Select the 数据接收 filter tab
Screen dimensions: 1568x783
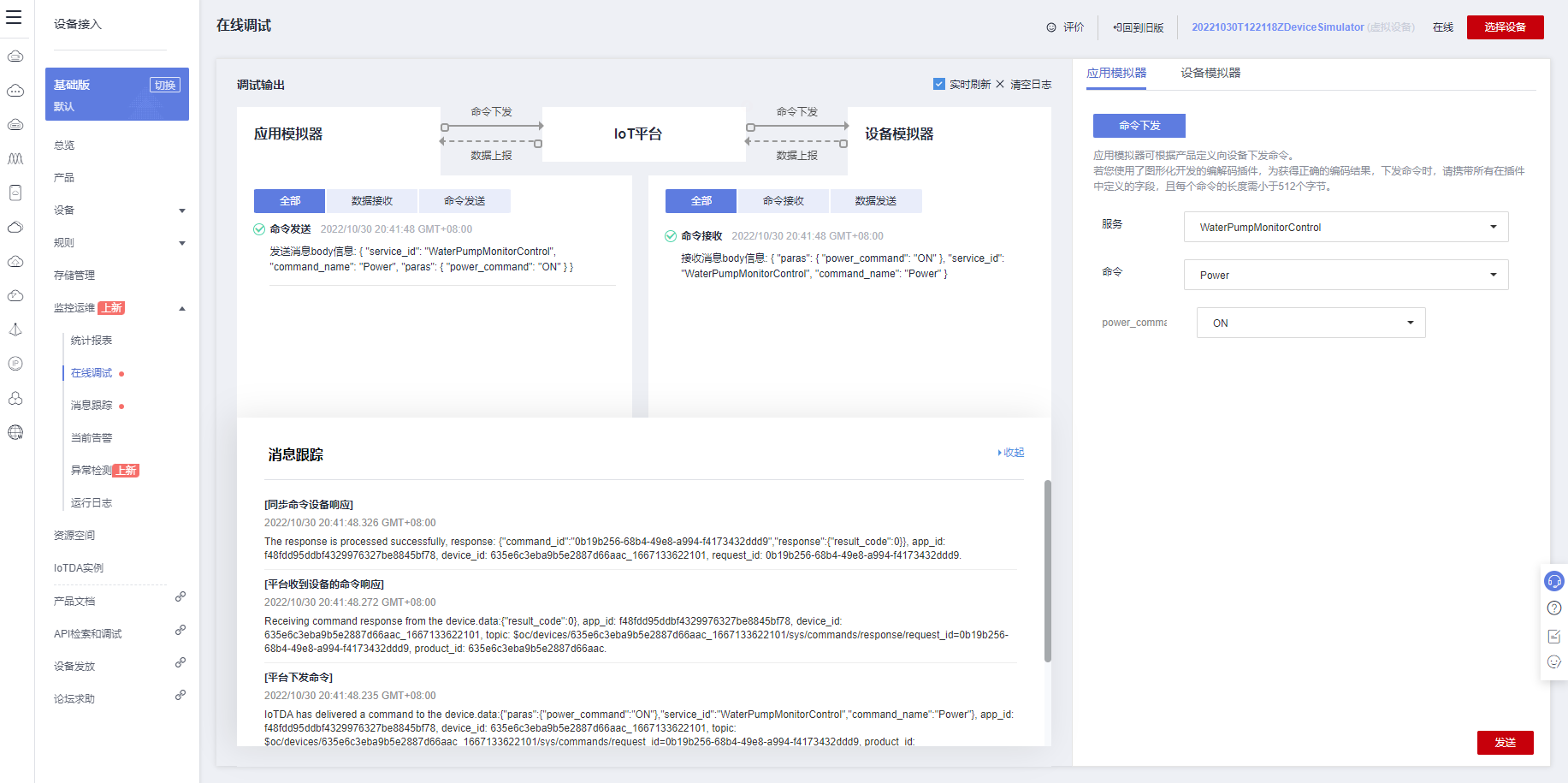click(372, 201)
